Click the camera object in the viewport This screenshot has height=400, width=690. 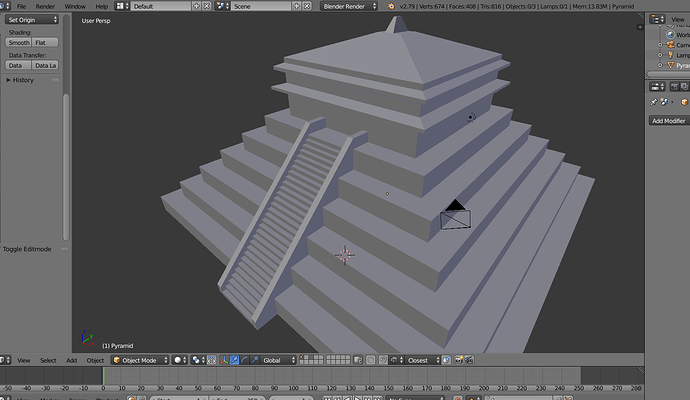(455, 216)
